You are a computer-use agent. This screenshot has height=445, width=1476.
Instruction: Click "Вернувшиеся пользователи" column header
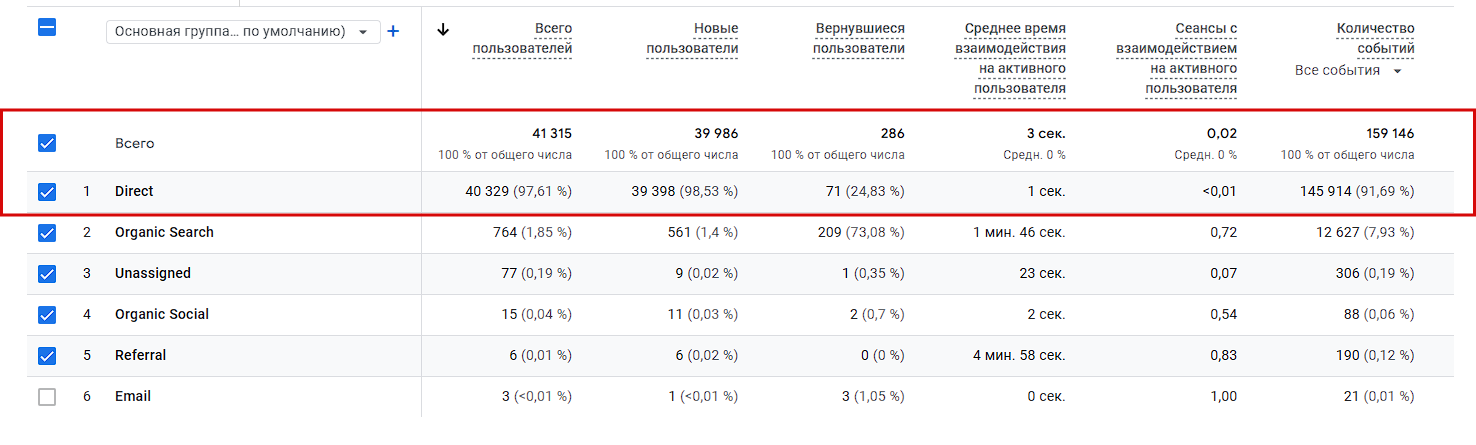(858, 39)
